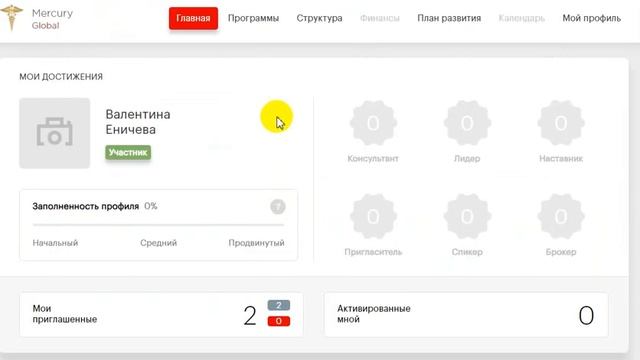The width and height of the screenshot is (640, 360).
Task: Click the Спикер achievement badge
Action: pyautogui.click(x=467, y=216)
